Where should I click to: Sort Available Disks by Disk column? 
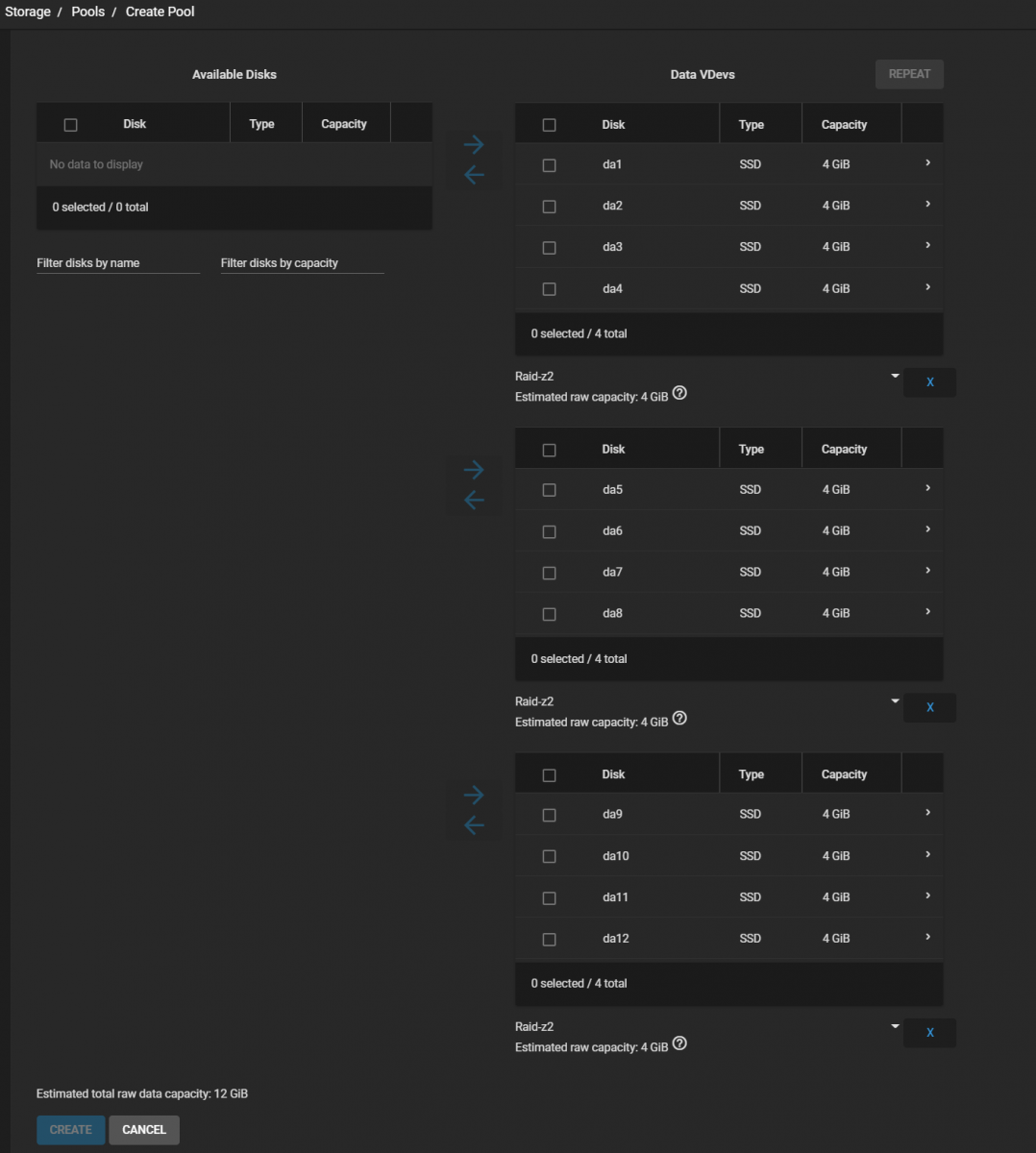coord(135,124)
